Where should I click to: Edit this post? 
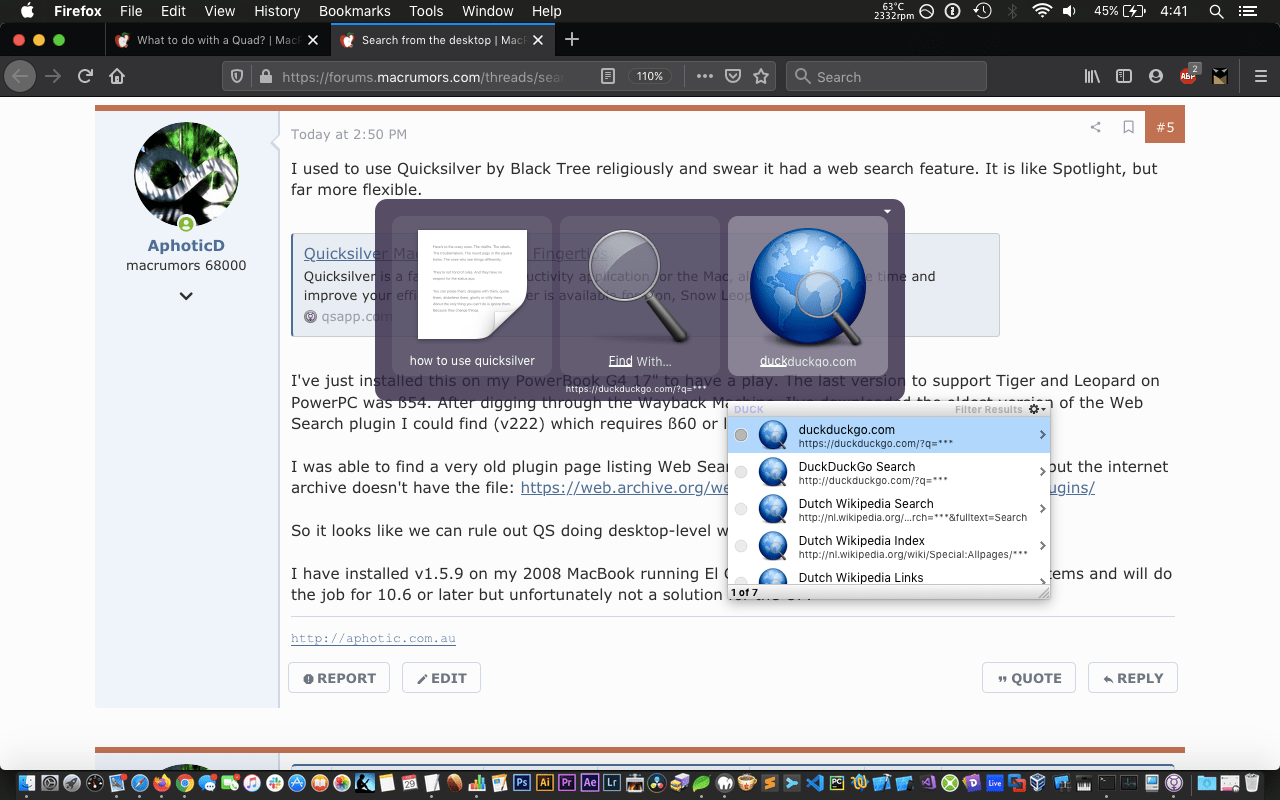(x=442, y=678)
